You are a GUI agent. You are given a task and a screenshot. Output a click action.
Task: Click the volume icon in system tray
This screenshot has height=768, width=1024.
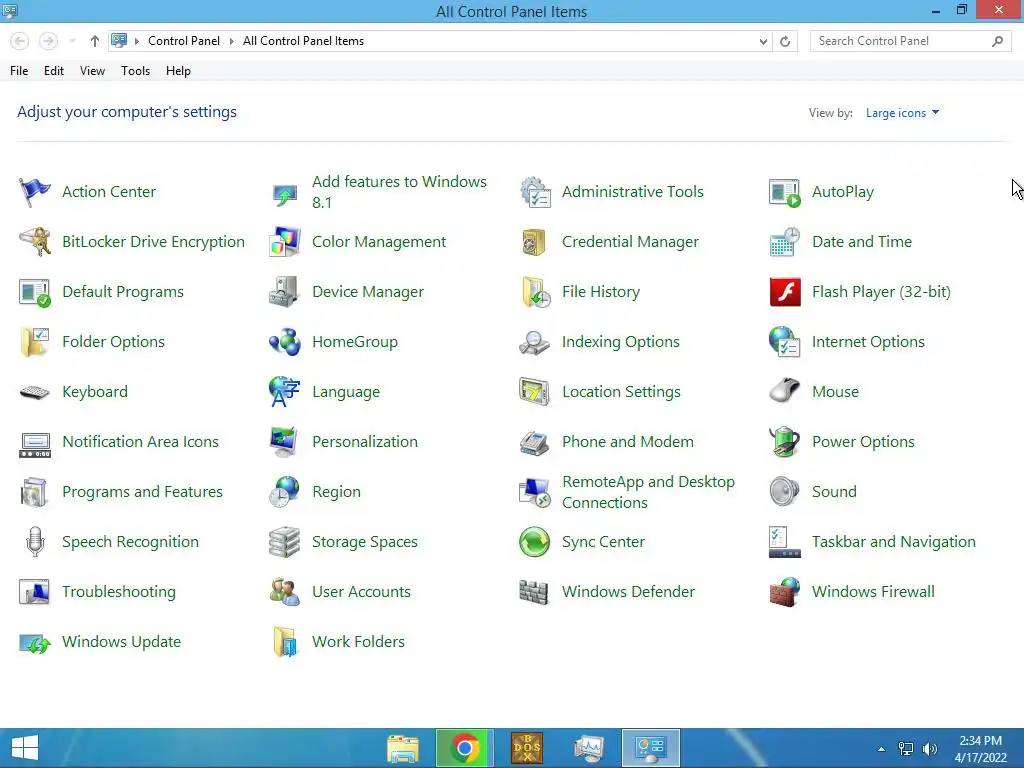[x=930, y=749]
